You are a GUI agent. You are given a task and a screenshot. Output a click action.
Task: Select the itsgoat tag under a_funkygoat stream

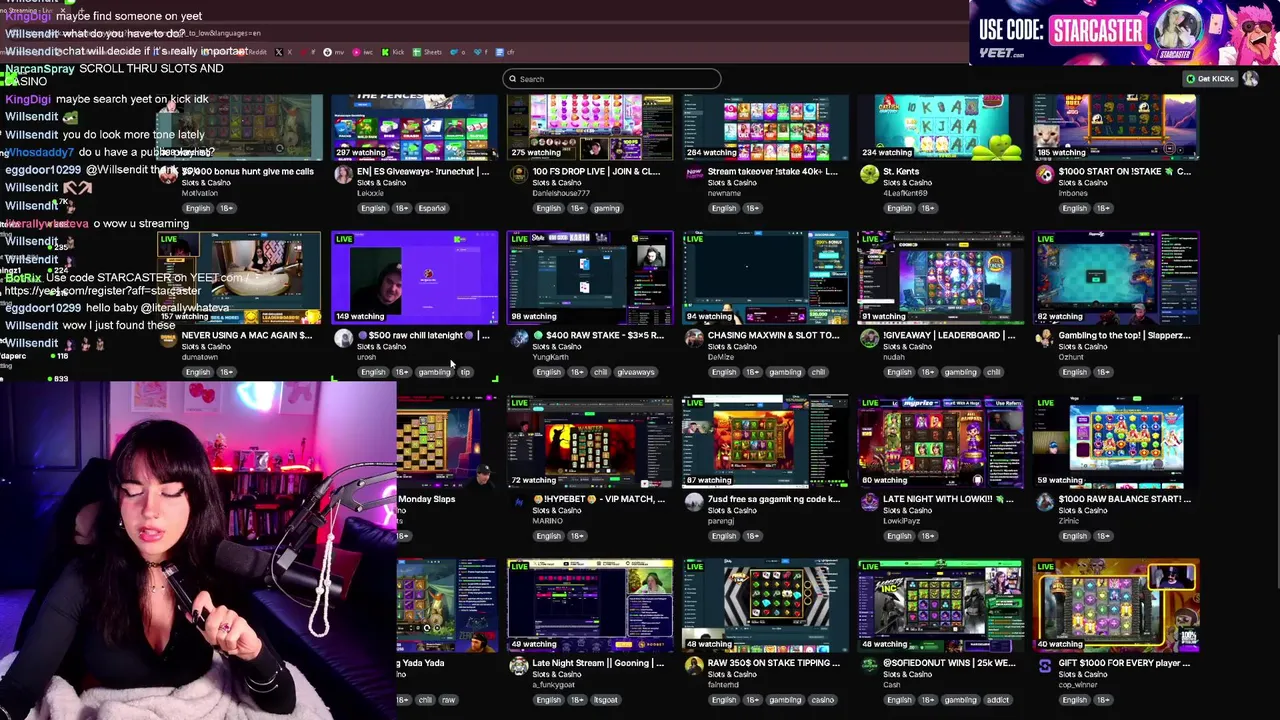(606, 700)
